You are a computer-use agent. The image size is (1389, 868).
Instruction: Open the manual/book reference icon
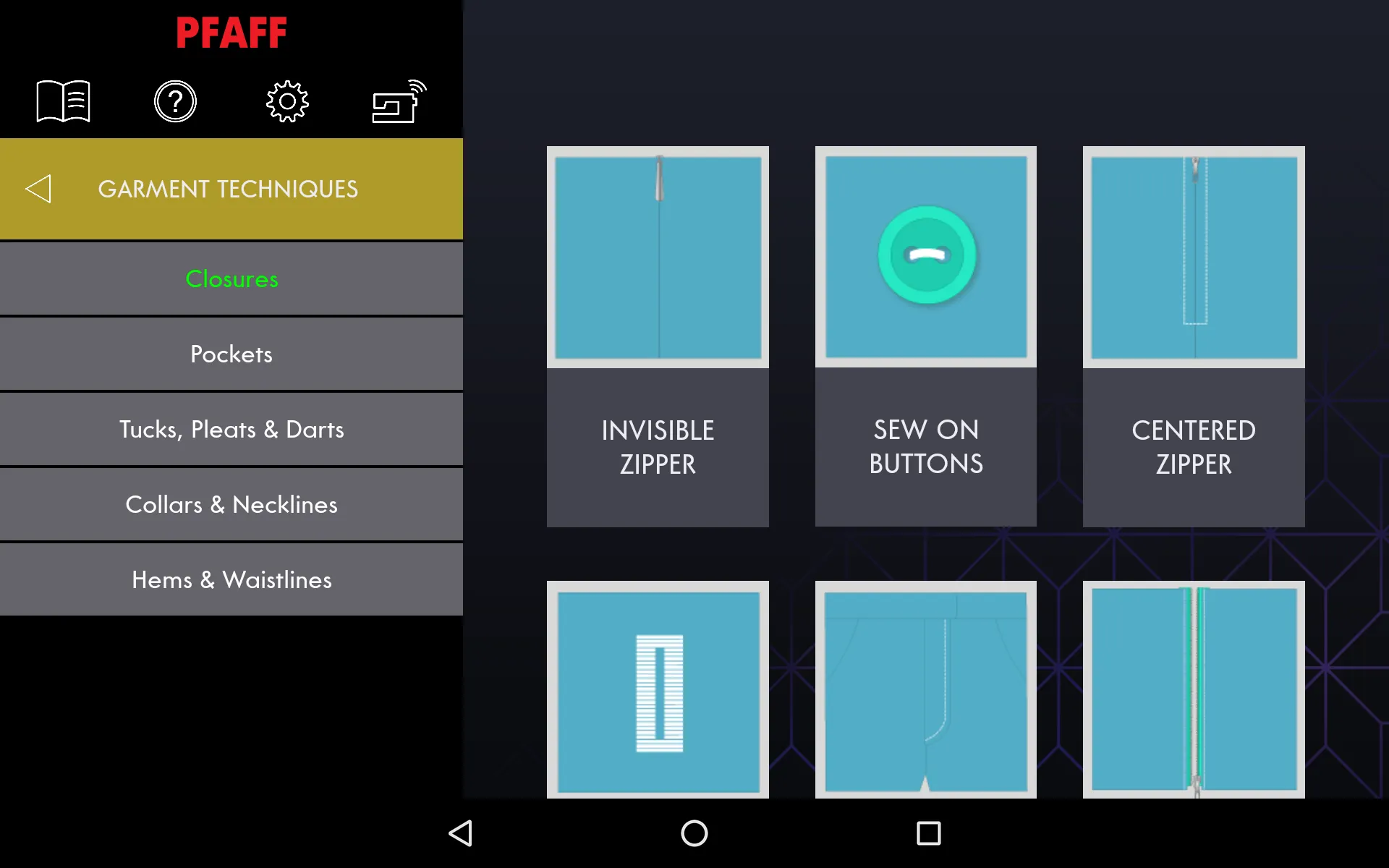point(64,100)
